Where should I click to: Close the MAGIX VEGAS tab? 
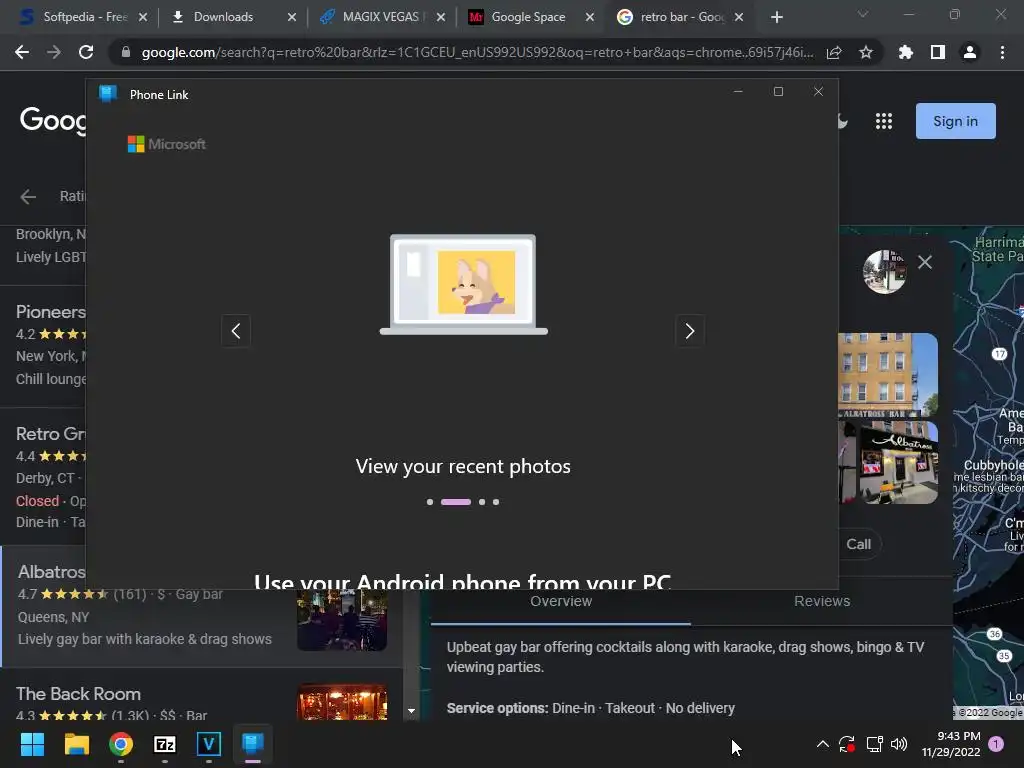pyautogui.click(x=441, y=17)
